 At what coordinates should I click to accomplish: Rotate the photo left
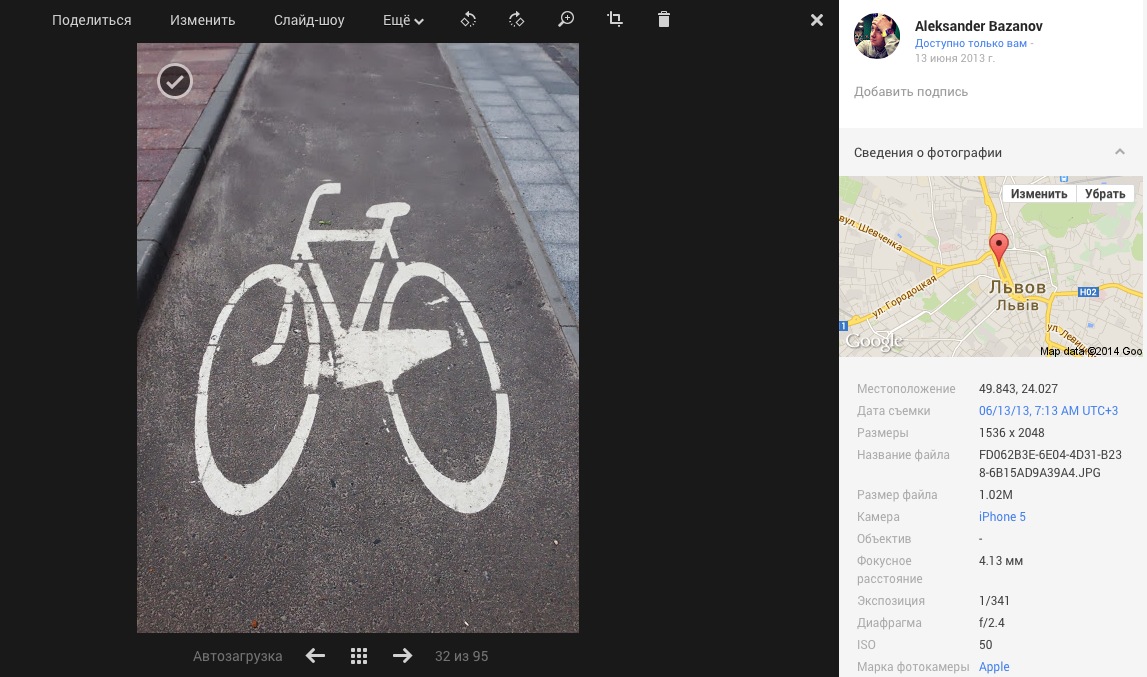pos(468,20)
